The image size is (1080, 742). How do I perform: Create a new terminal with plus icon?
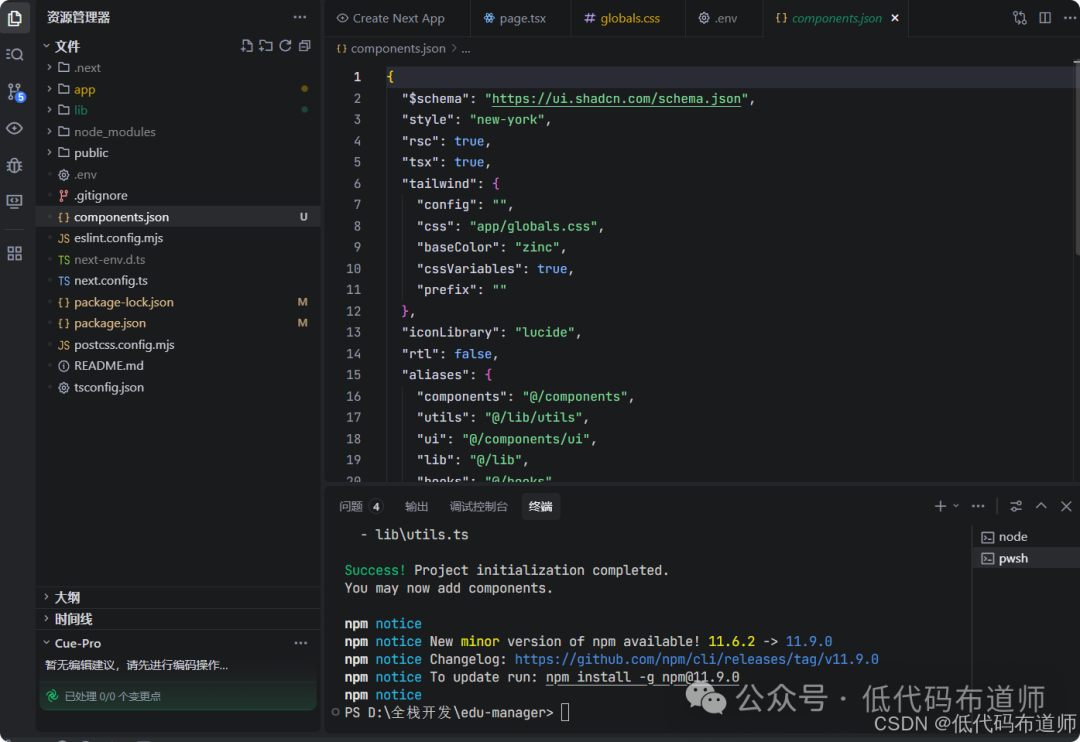(x=940, y=506)
